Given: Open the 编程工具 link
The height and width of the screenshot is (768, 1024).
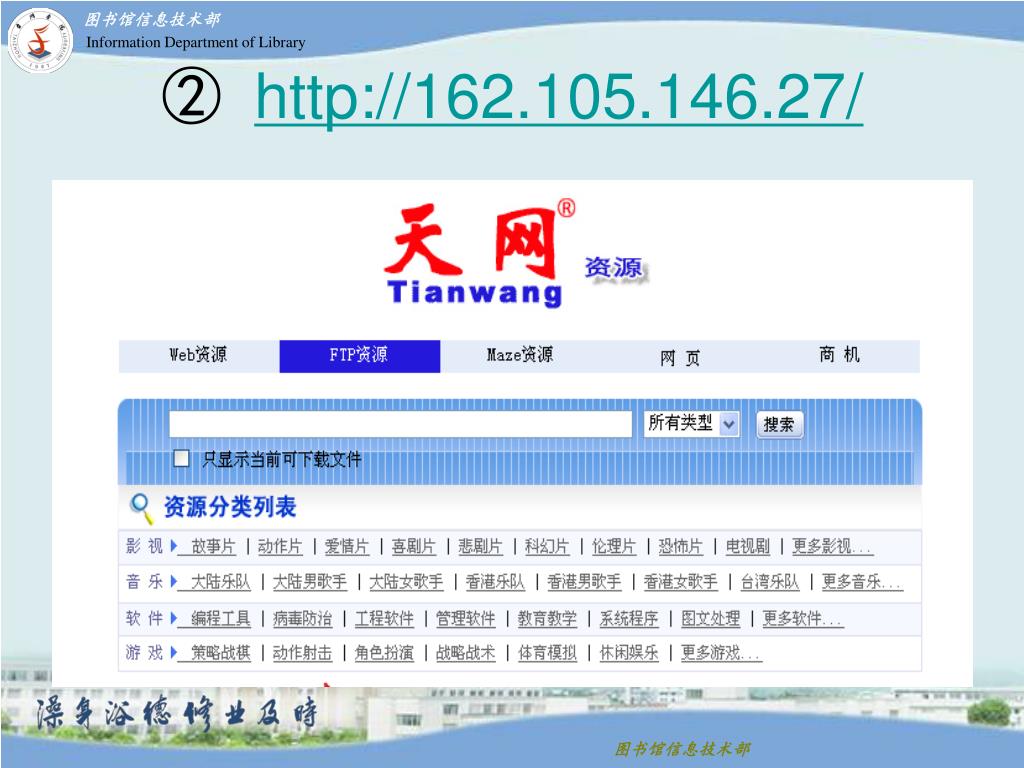Looking at the screenshot, I should (221, 618).
